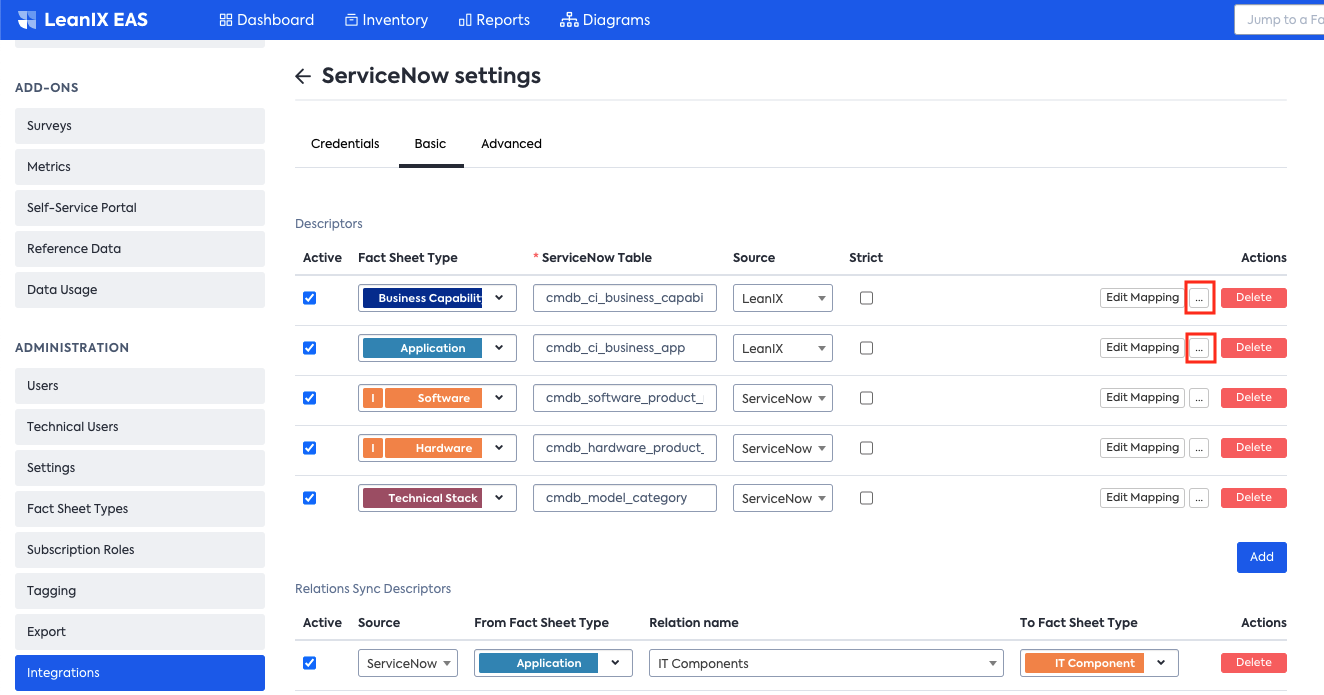Edit the cmdb_model_category table field
This screenshot has width=1324, height=695.
click(x=625, y=498)
